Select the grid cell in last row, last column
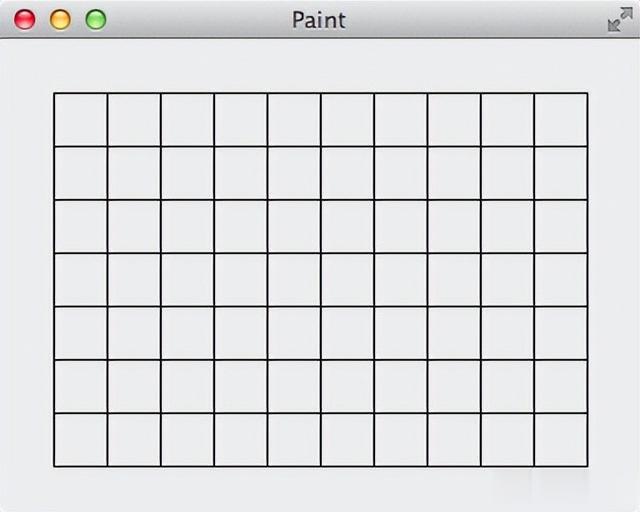 (x=561, y=440)
